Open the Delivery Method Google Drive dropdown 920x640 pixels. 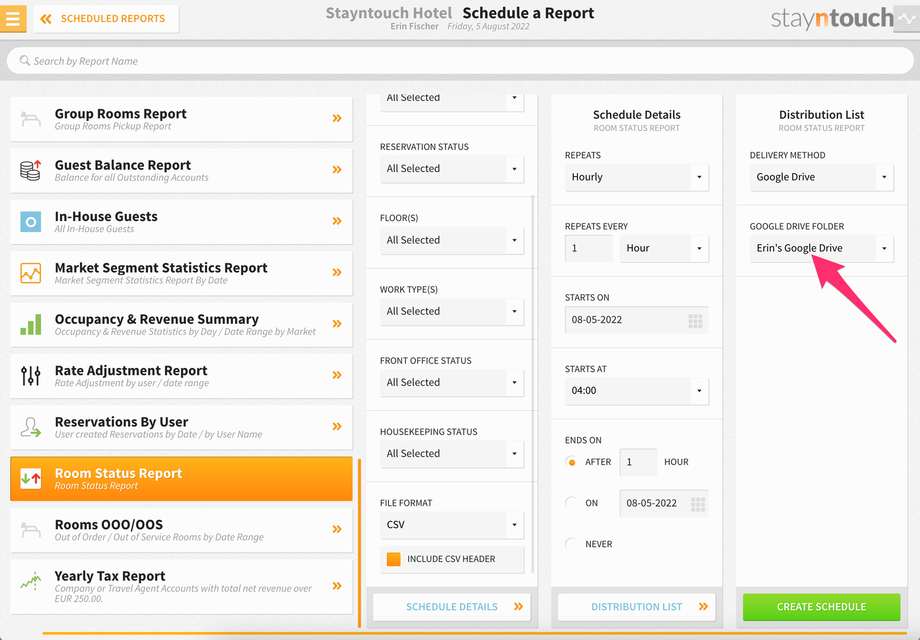(x=821, y=177)
